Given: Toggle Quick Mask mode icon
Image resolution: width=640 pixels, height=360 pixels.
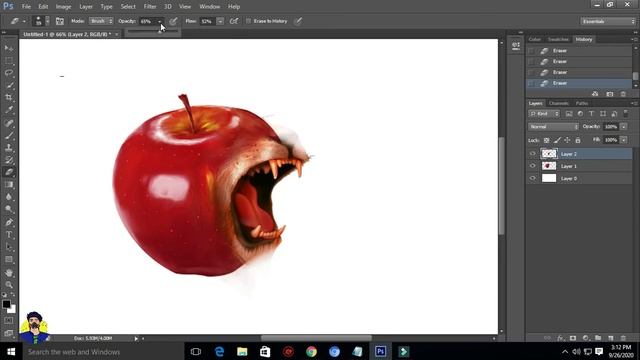Looking at the screenshot, I should [x=9, y=321].
